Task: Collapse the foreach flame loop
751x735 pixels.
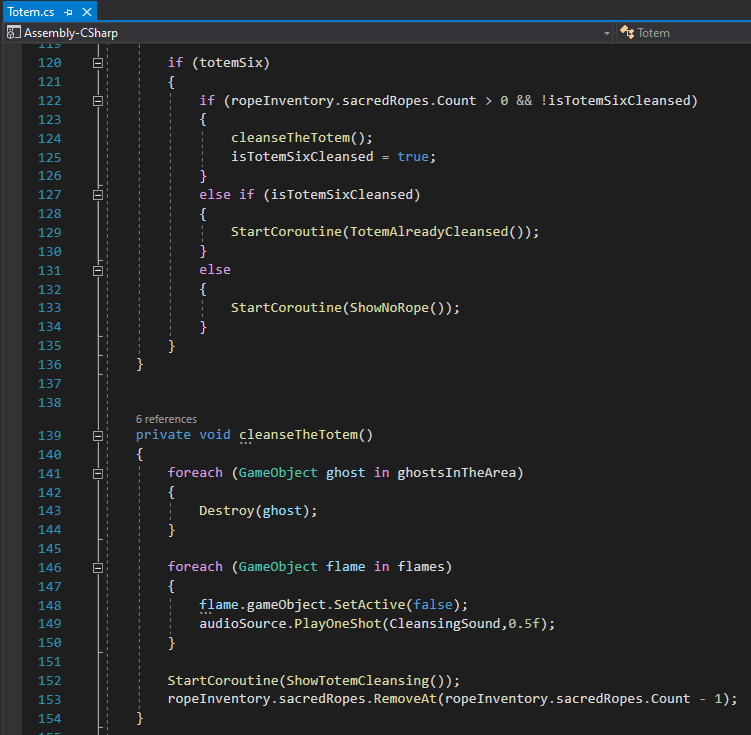Action: click(98, 567)
